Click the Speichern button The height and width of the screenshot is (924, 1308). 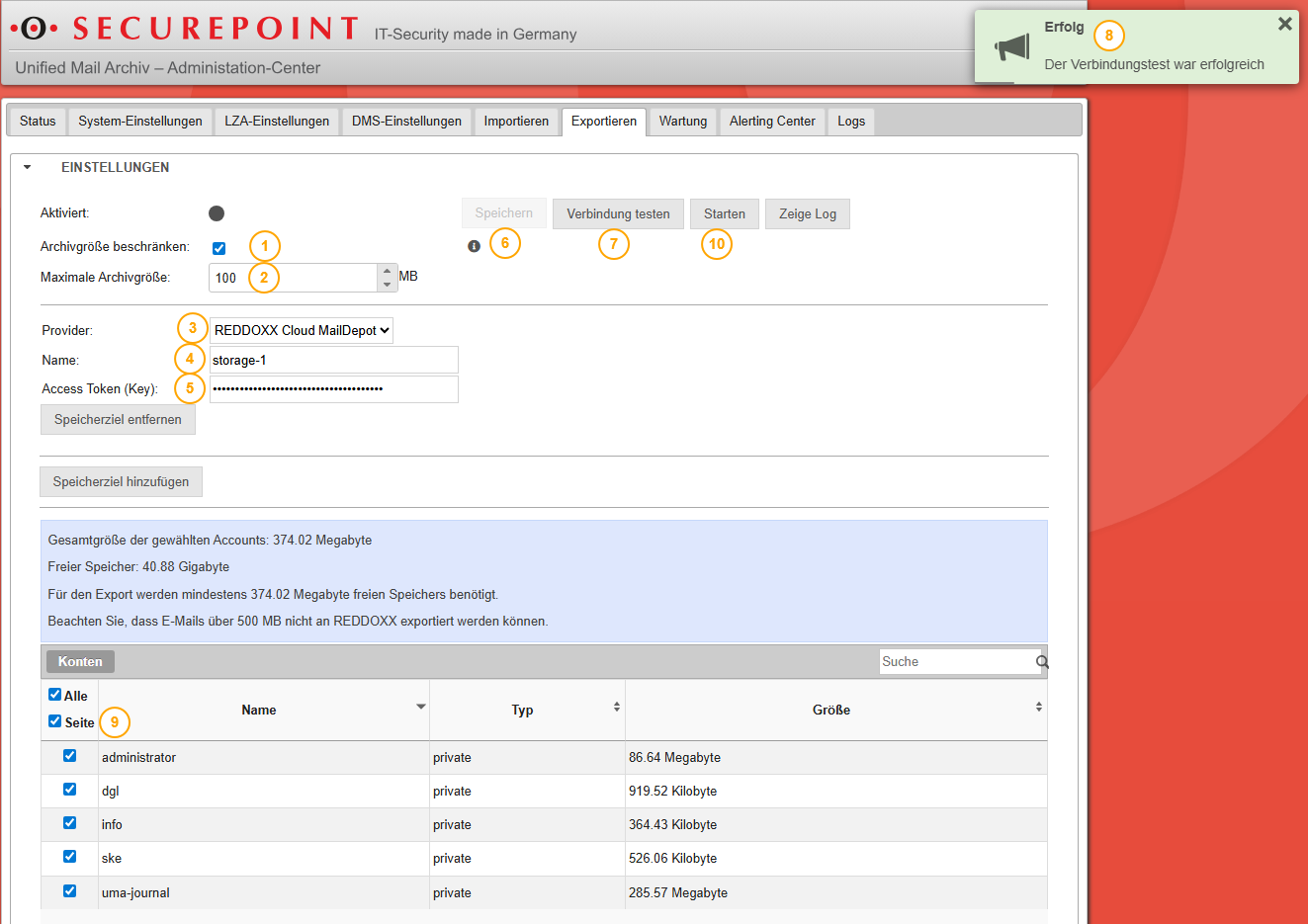click(x=503, y=213)
